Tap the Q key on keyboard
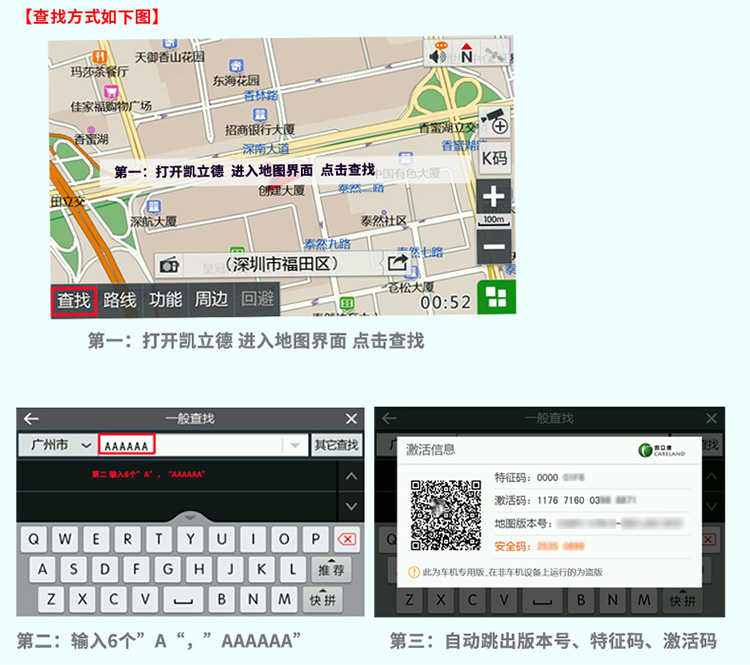Screen dimensions: 750x665 click(33, 539)
